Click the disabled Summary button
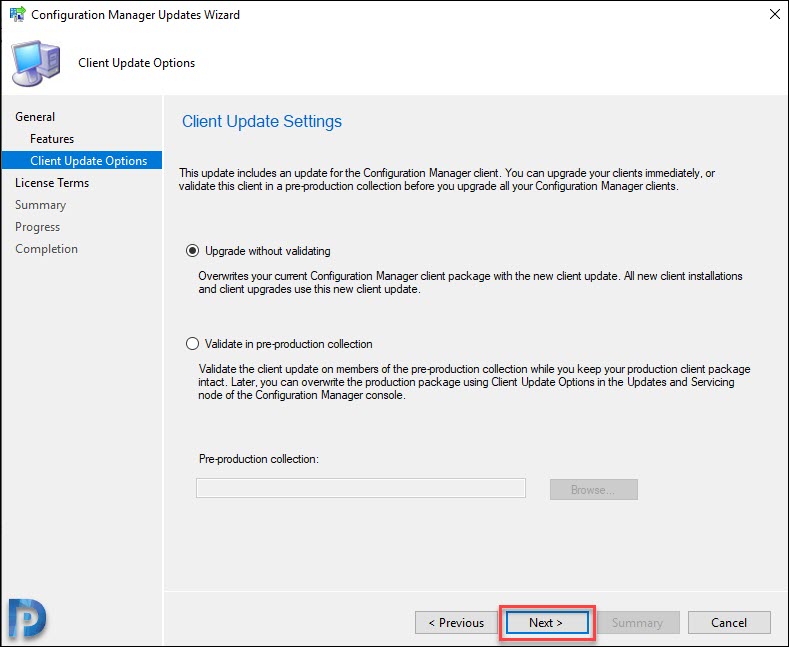Screen dimensions: 789x647 (637, 623)
